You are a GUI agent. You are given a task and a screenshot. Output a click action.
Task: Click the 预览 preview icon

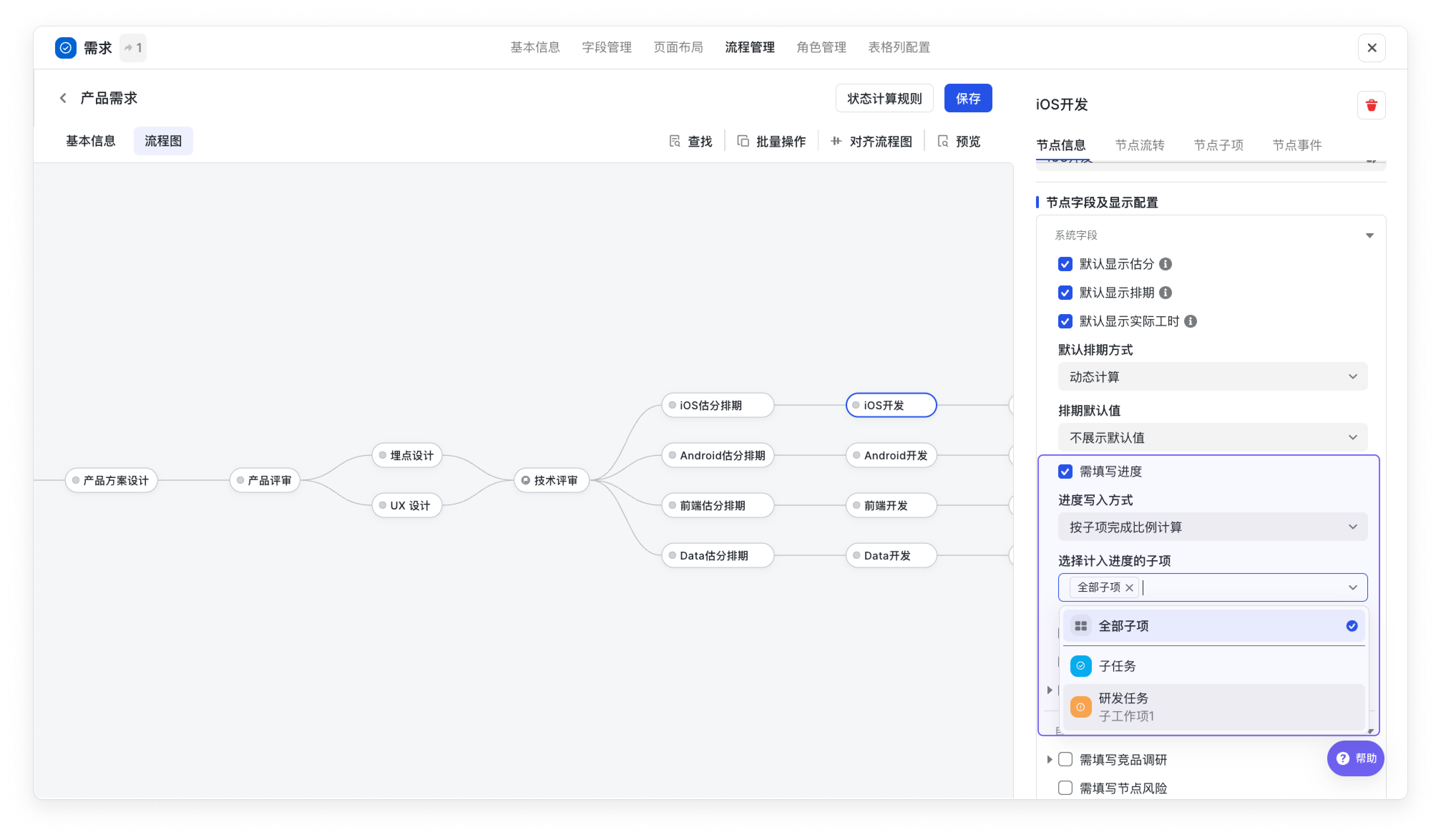point(943,141)
